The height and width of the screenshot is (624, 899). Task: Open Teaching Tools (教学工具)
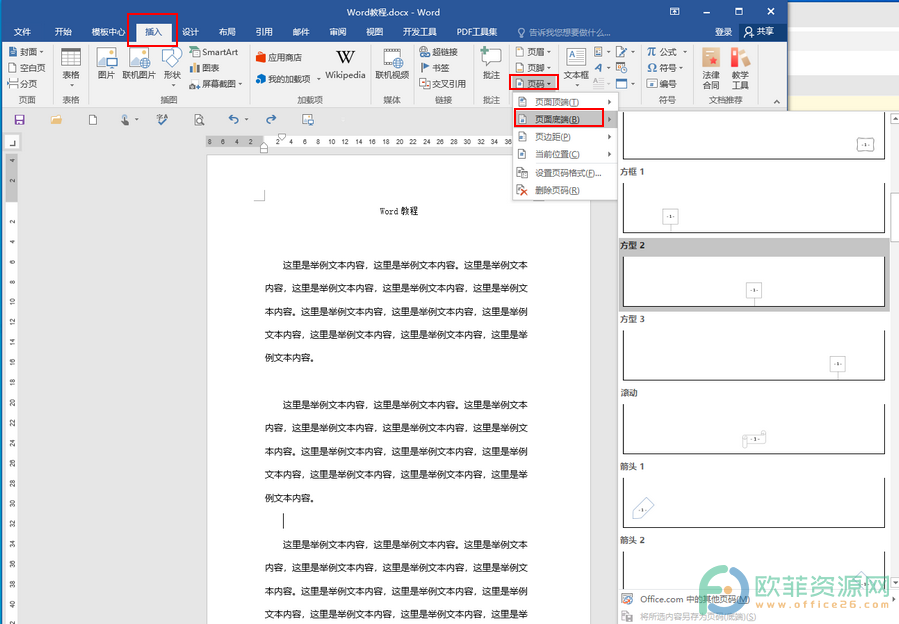[x=740, y=68]
